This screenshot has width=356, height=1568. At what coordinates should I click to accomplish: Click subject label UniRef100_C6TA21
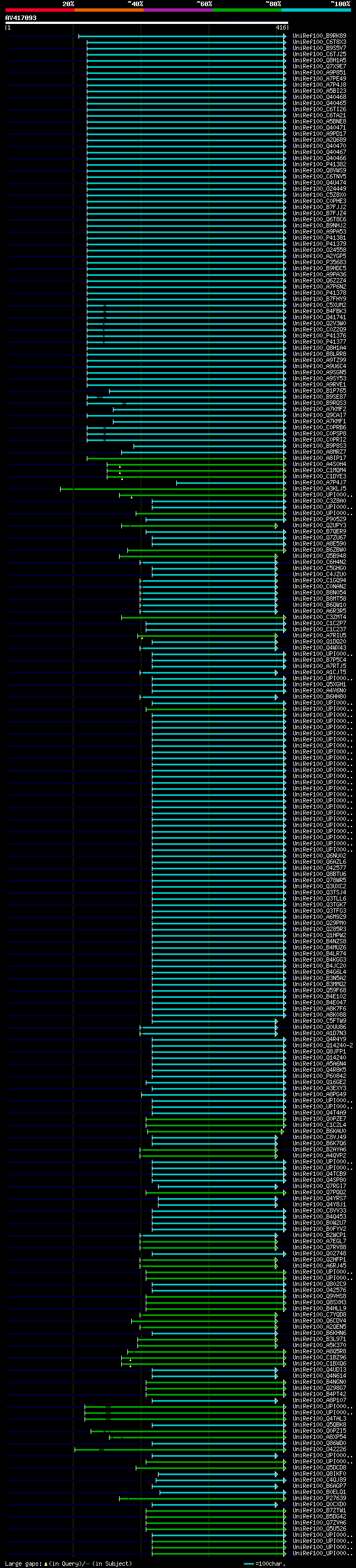coord(319,116)
